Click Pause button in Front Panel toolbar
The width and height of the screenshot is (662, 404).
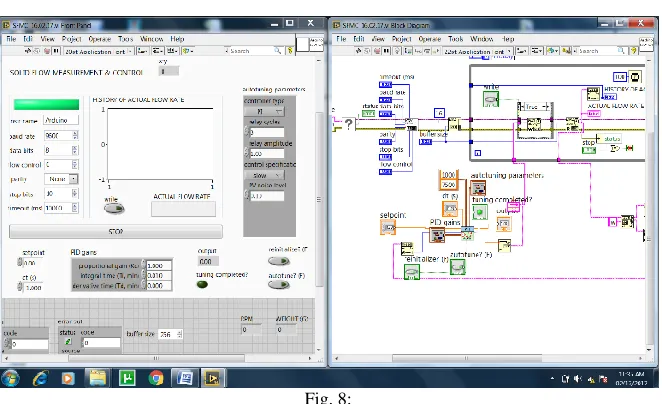[56, 51]
